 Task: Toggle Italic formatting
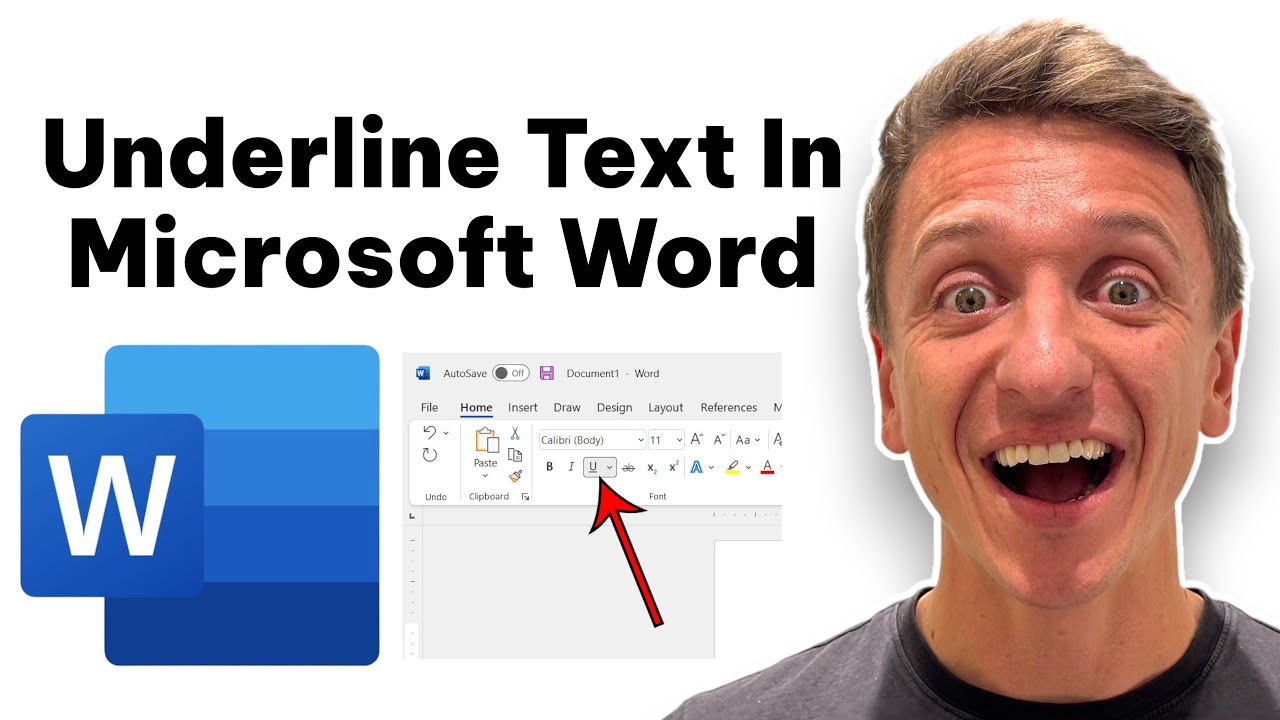(571, 467)
